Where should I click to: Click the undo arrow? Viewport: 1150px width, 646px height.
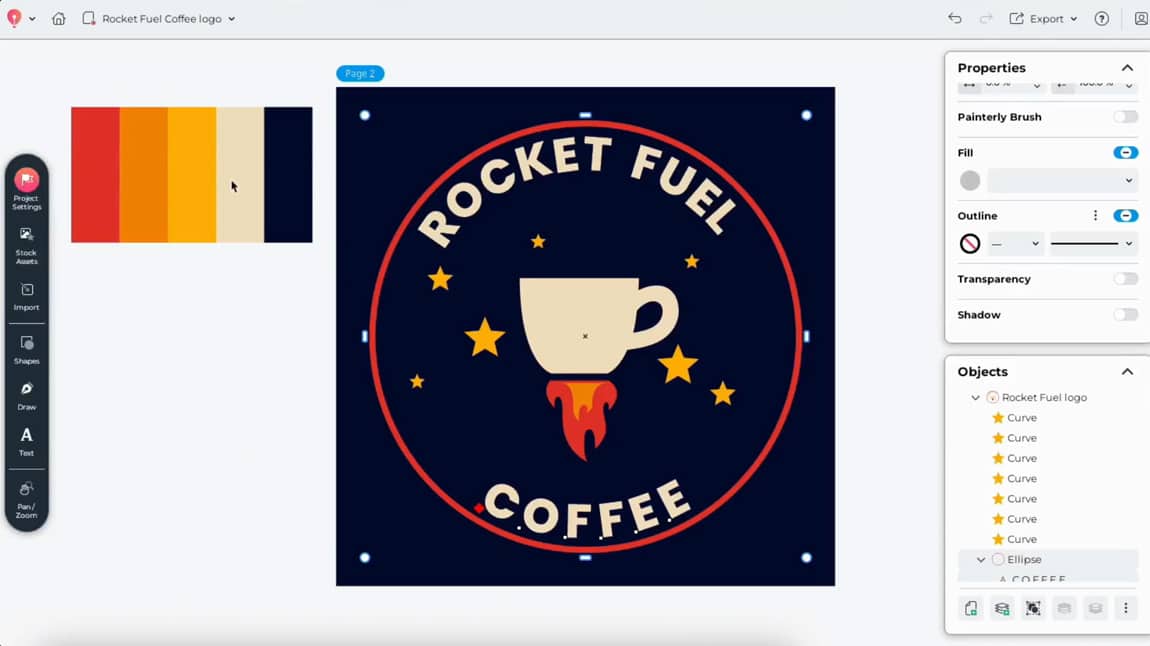[955, 19]
